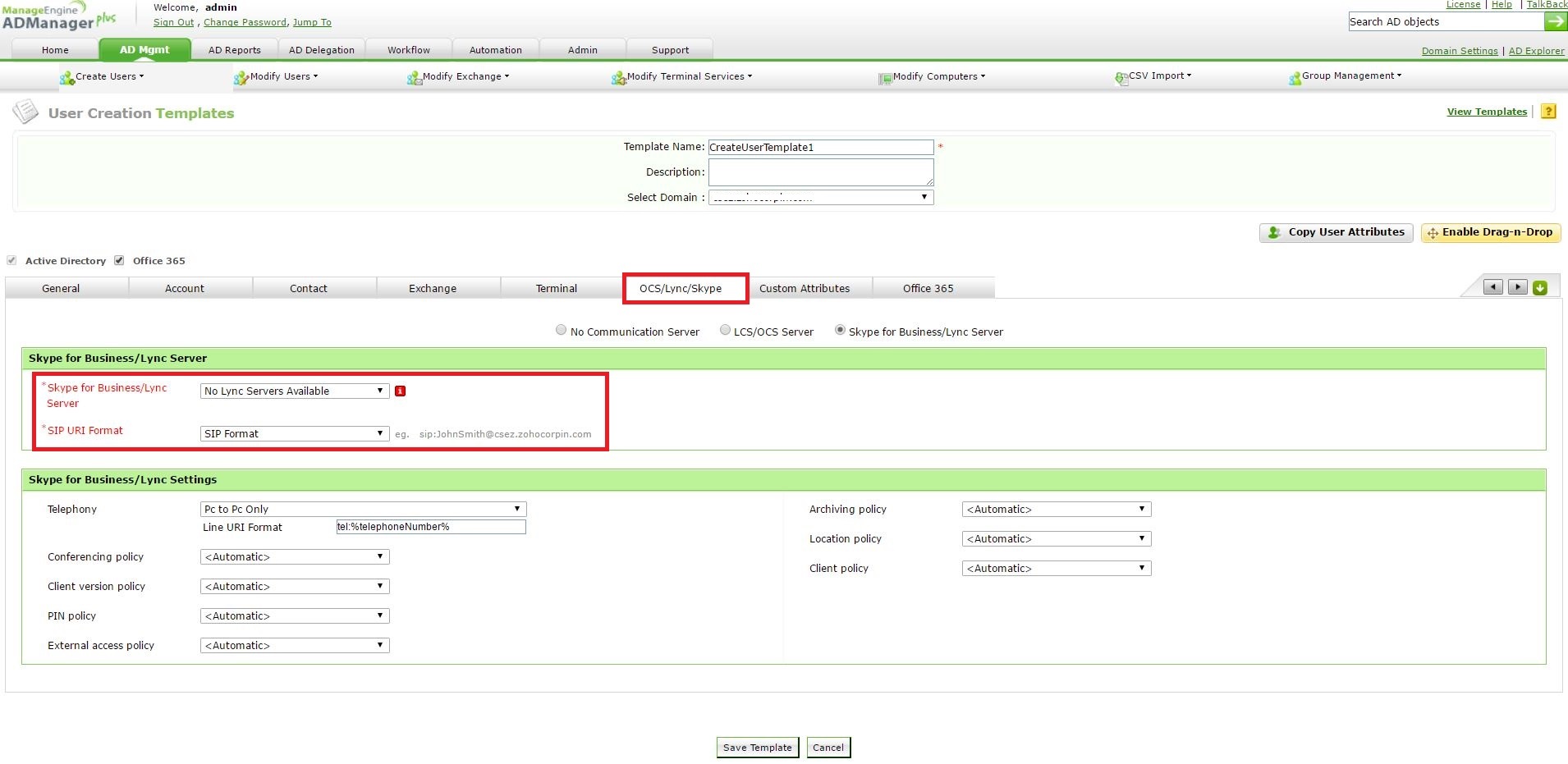Open the Modify Users menu
The height and width of the screenshot is (764, 1568).
coord(276,77)
